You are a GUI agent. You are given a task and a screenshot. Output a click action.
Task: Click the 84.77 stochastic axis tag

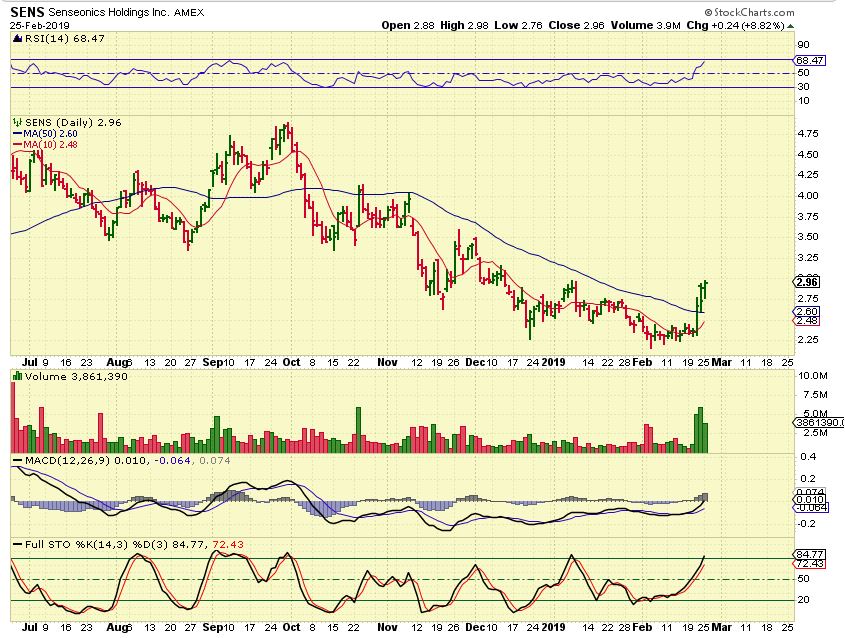click(x=809, y=554)
